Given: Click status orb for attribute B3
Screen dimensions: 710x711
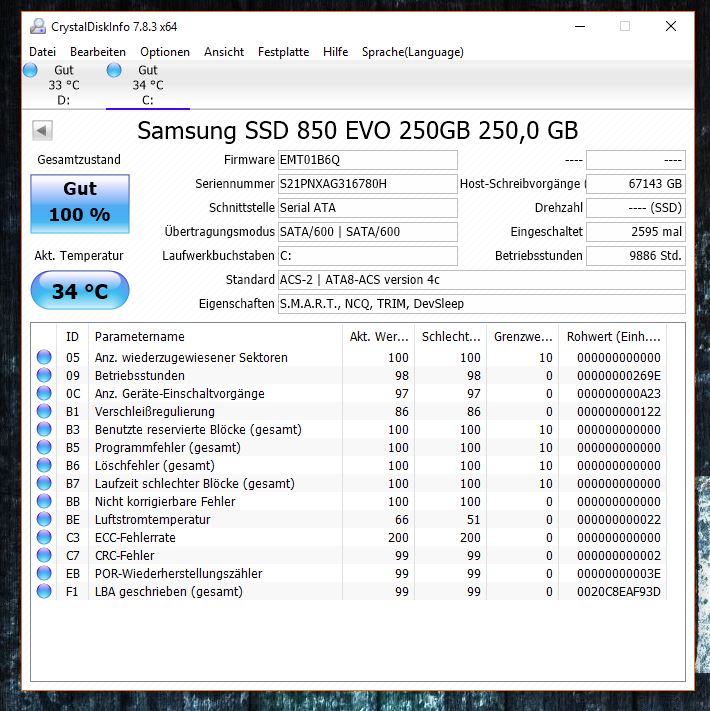Looking at the screenshot, I should click(44, 429).
